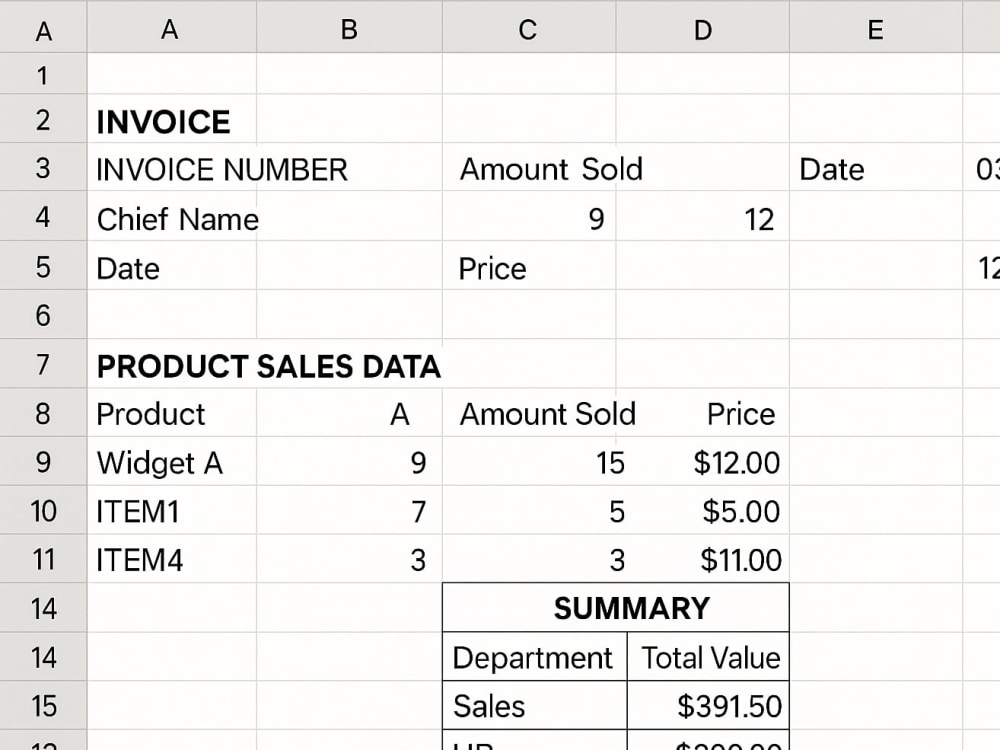This screenshot has width=1000, height=750.
Task: Select the row 6 header
Action: coord(43,315)
